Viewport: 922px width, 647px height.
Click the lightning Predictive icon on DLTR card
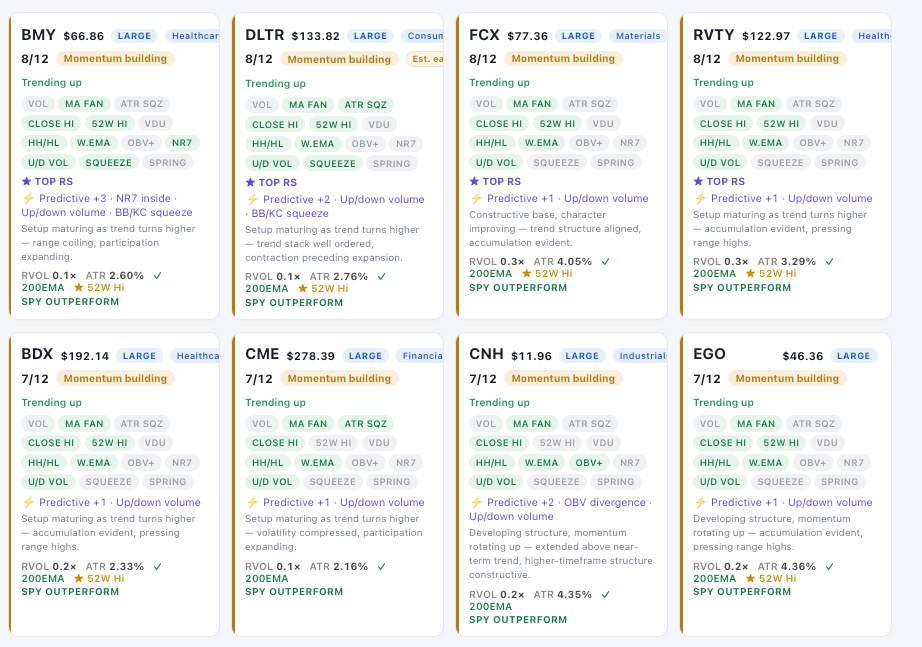(252, 199)
